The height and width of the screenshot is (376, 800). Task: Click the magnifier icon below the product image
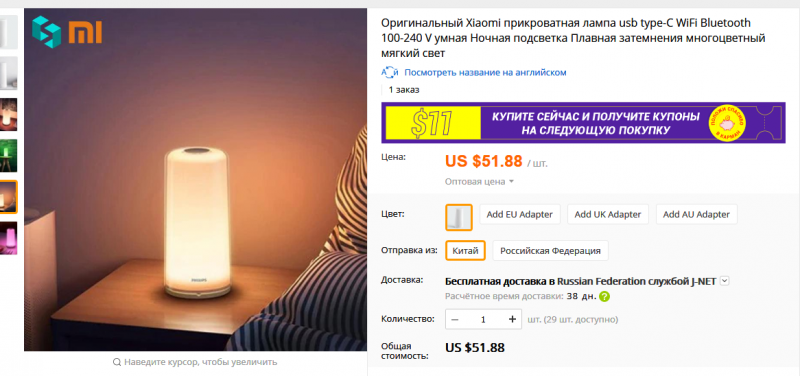pos(117,362)
